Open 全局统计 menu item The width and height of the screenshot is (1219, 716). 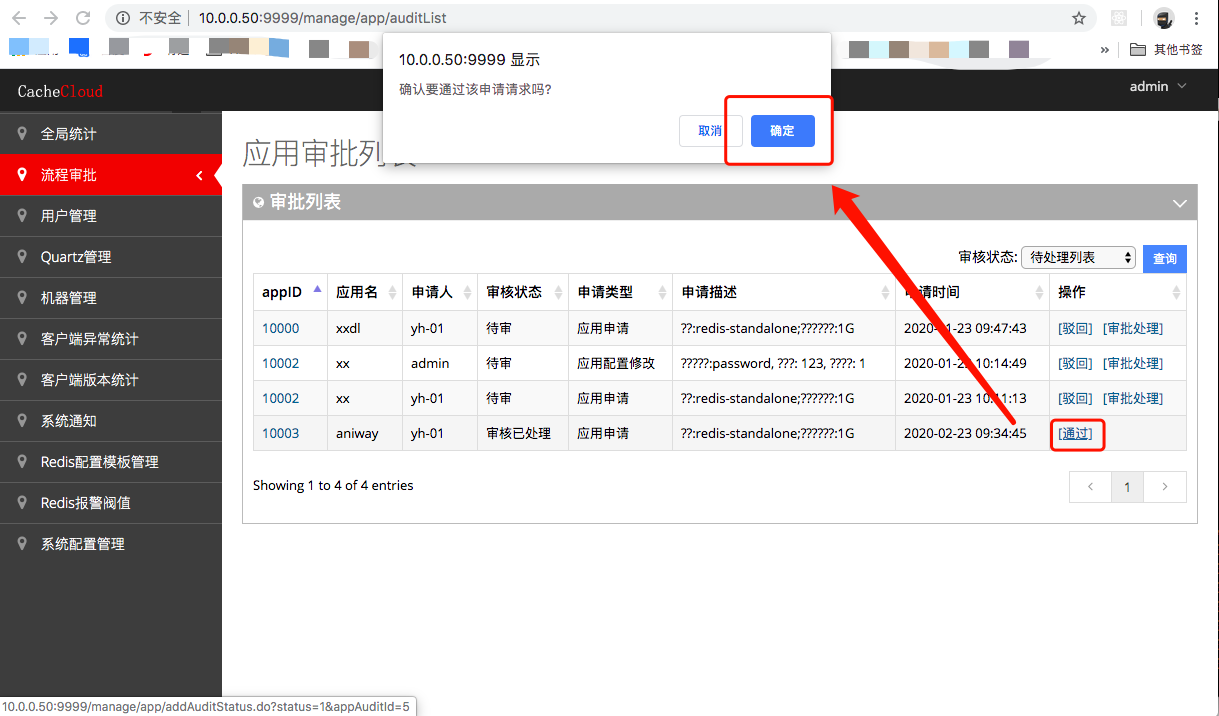coord(111,133)
